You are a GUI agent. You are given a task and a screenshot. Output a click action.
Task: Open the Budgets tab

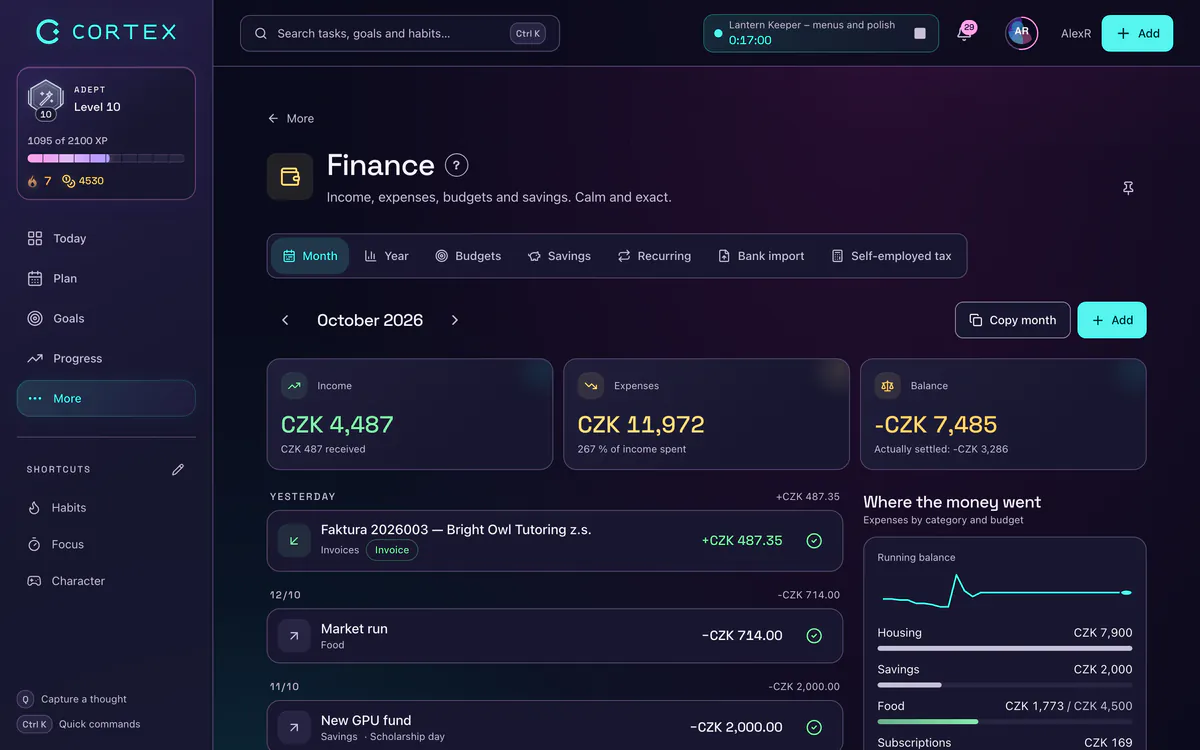(468, 256)
